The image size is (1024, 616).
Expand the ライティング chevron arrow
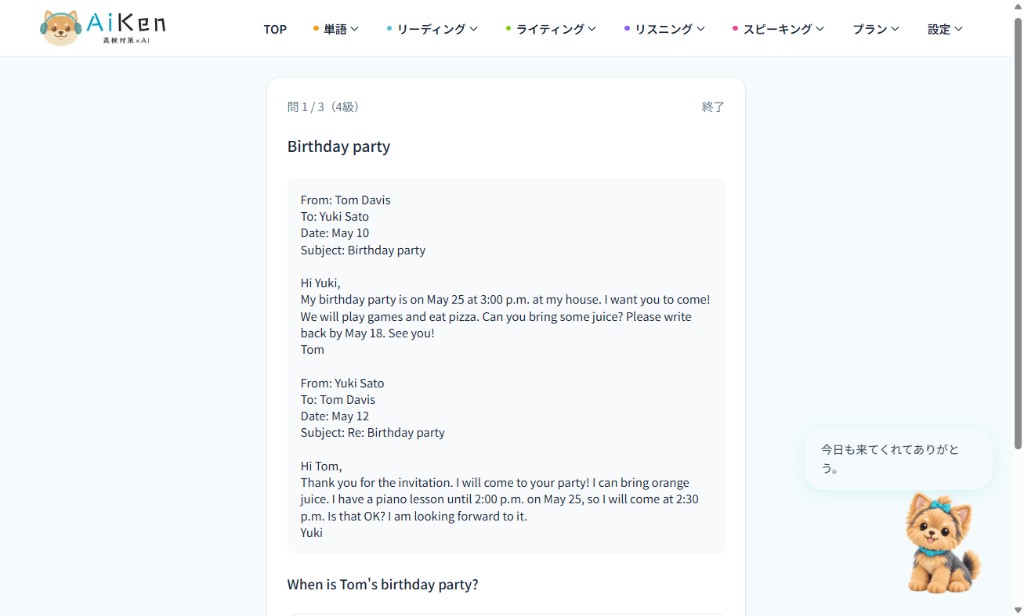tap(592, 29)
